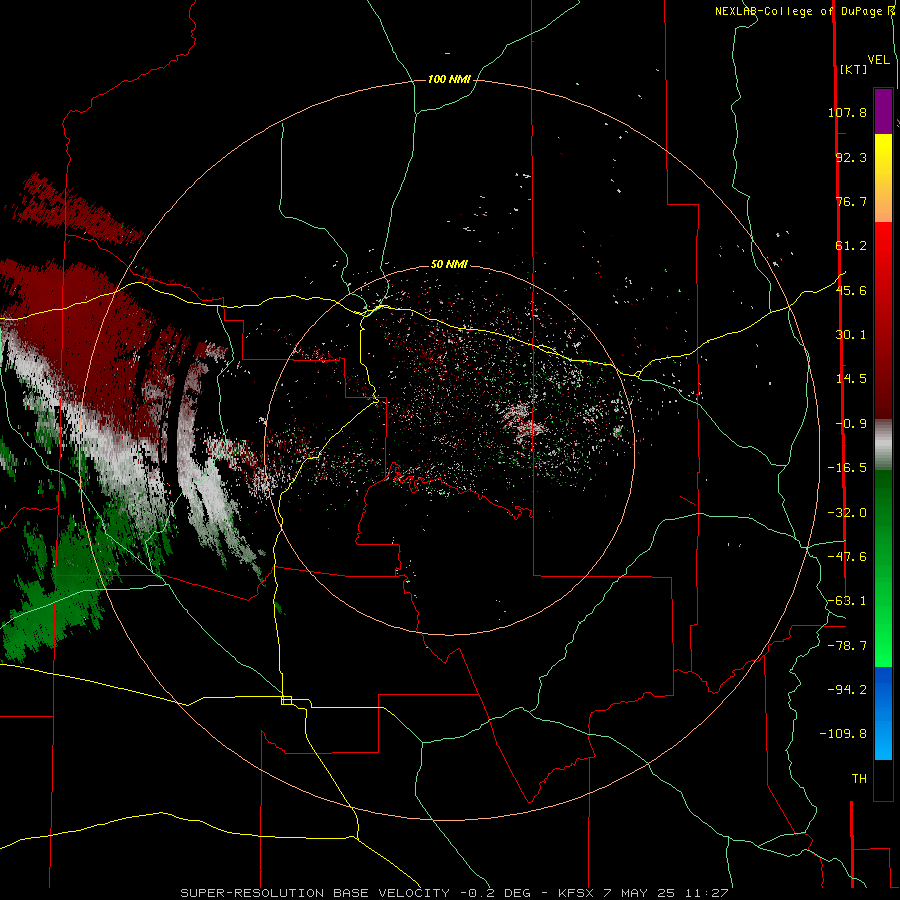900x900 pixels.
Task: Click the [KT] units label
Action: coord(853,69)
